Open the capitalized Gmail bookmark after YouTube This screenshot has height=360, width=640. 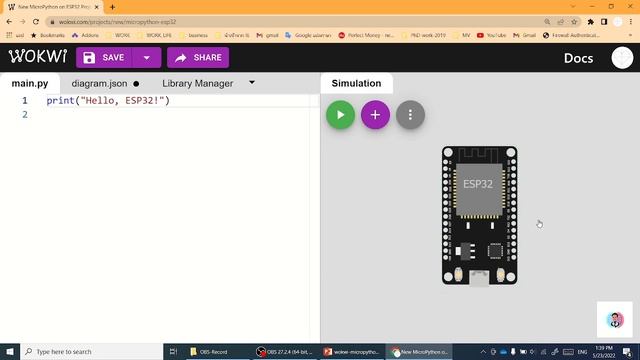pyautogui.click(x=524, y=36)
